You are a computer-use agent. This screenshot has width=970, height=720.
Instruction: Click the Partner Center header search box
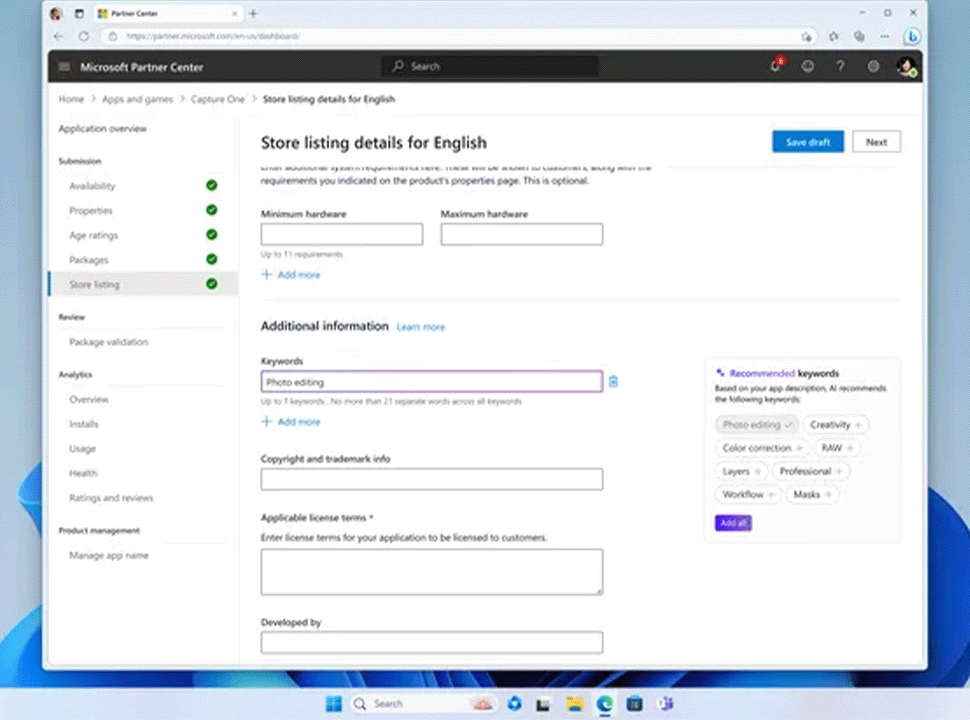[x=490, y=66]
